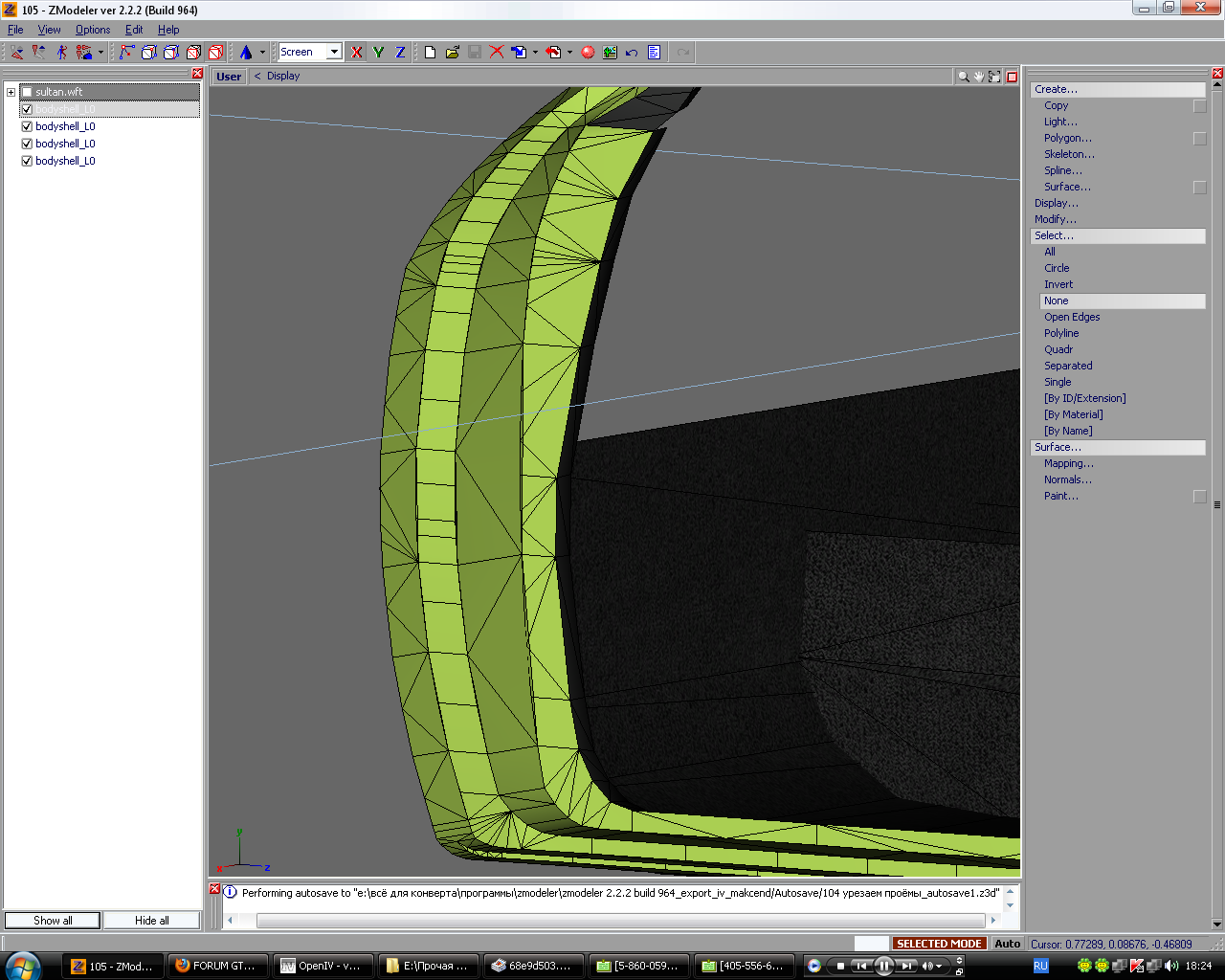Open the Screen axis dropdown

point(334,52)
